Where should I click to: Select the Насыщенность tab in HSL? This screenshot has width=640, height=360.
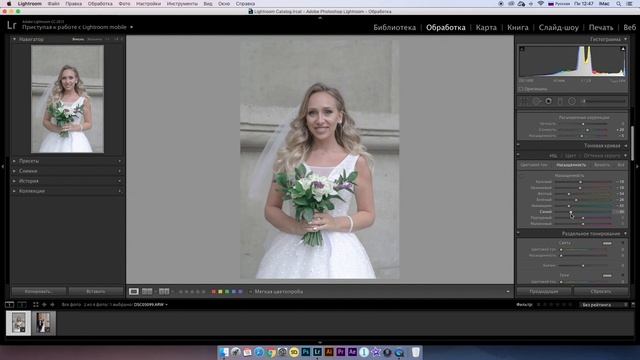pyautogui.click(x=571, y=165)
